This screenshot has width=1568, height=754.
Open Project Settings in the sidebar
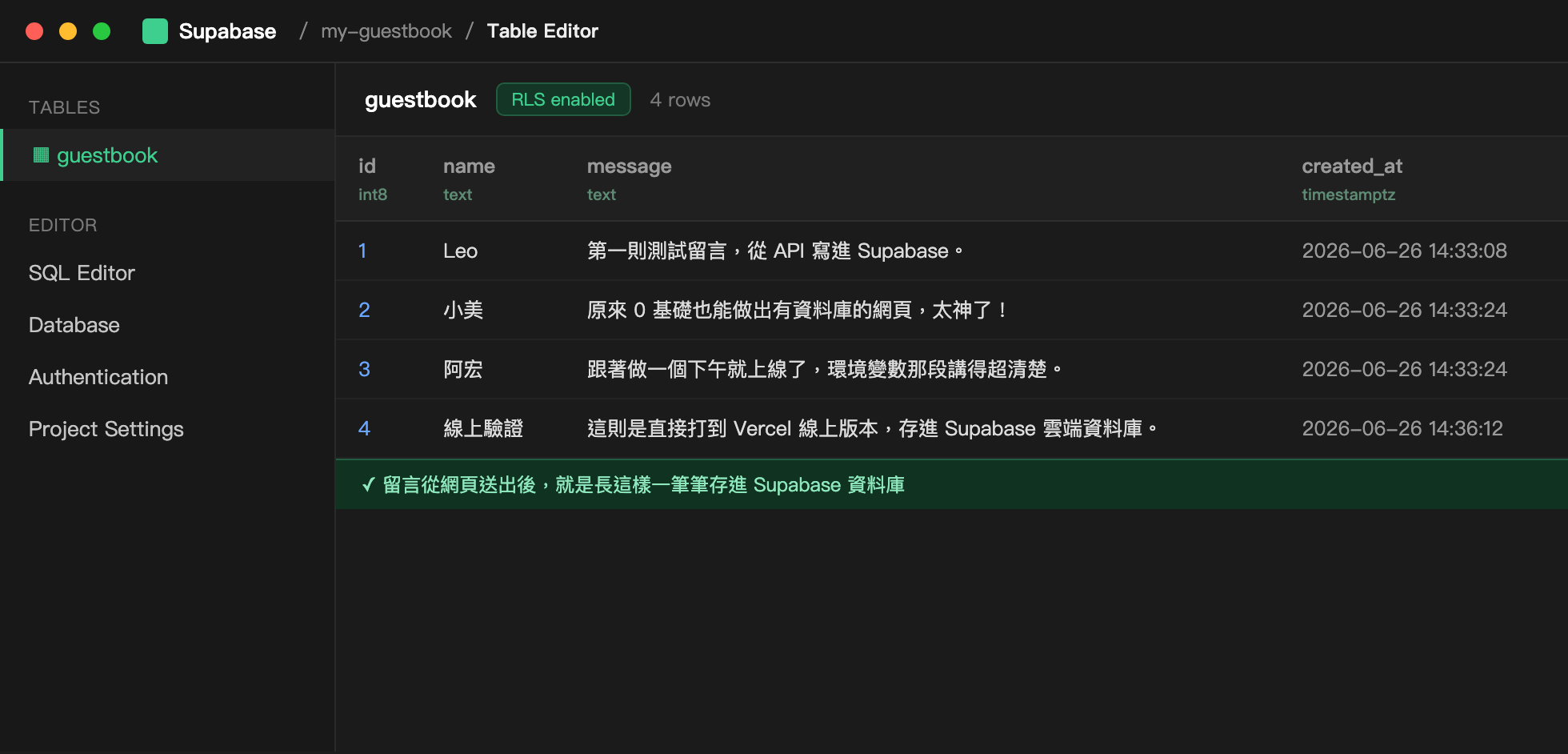106,429
